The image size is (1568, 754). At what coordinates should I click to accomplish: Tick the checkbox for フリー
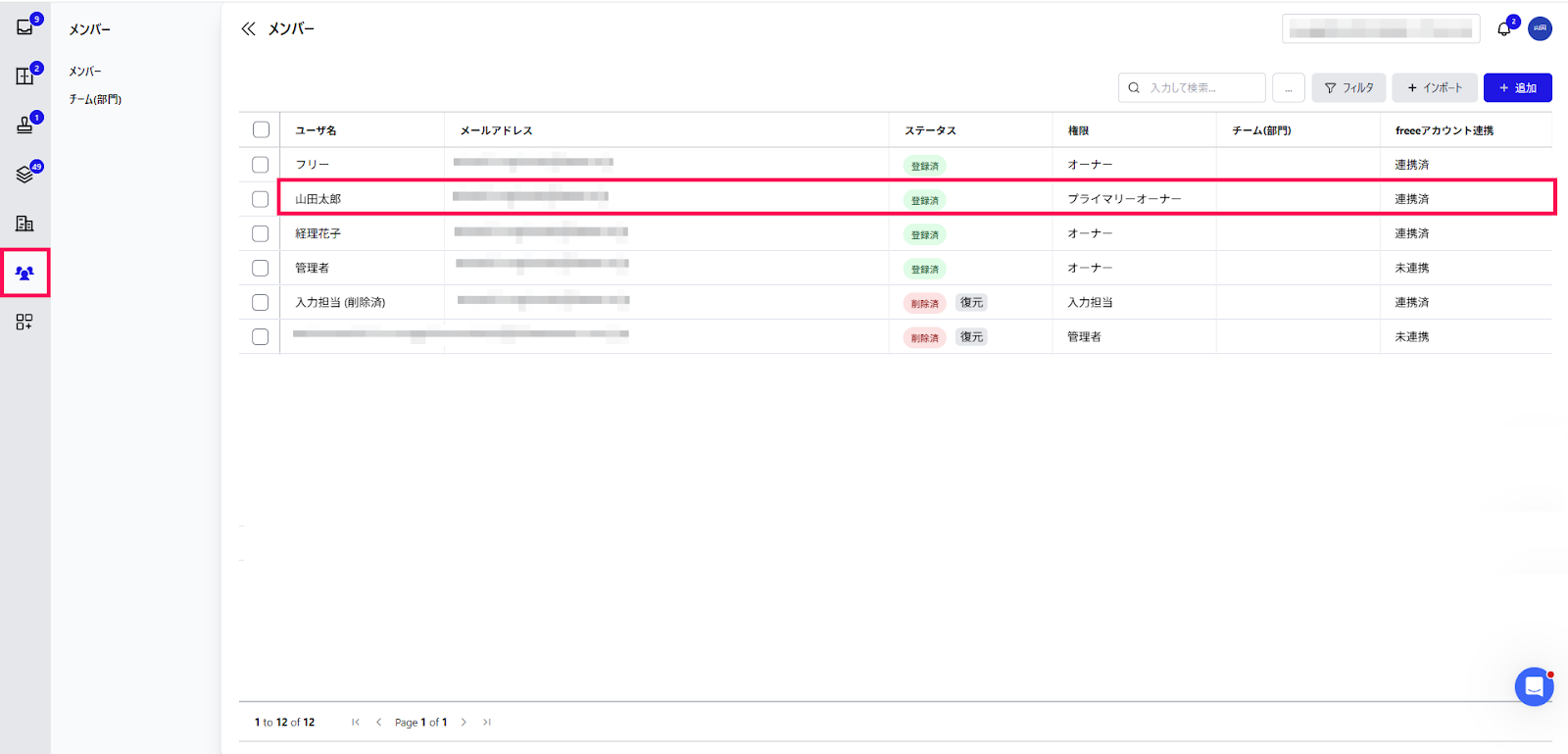pyautogui.click(x=261, y=165)
